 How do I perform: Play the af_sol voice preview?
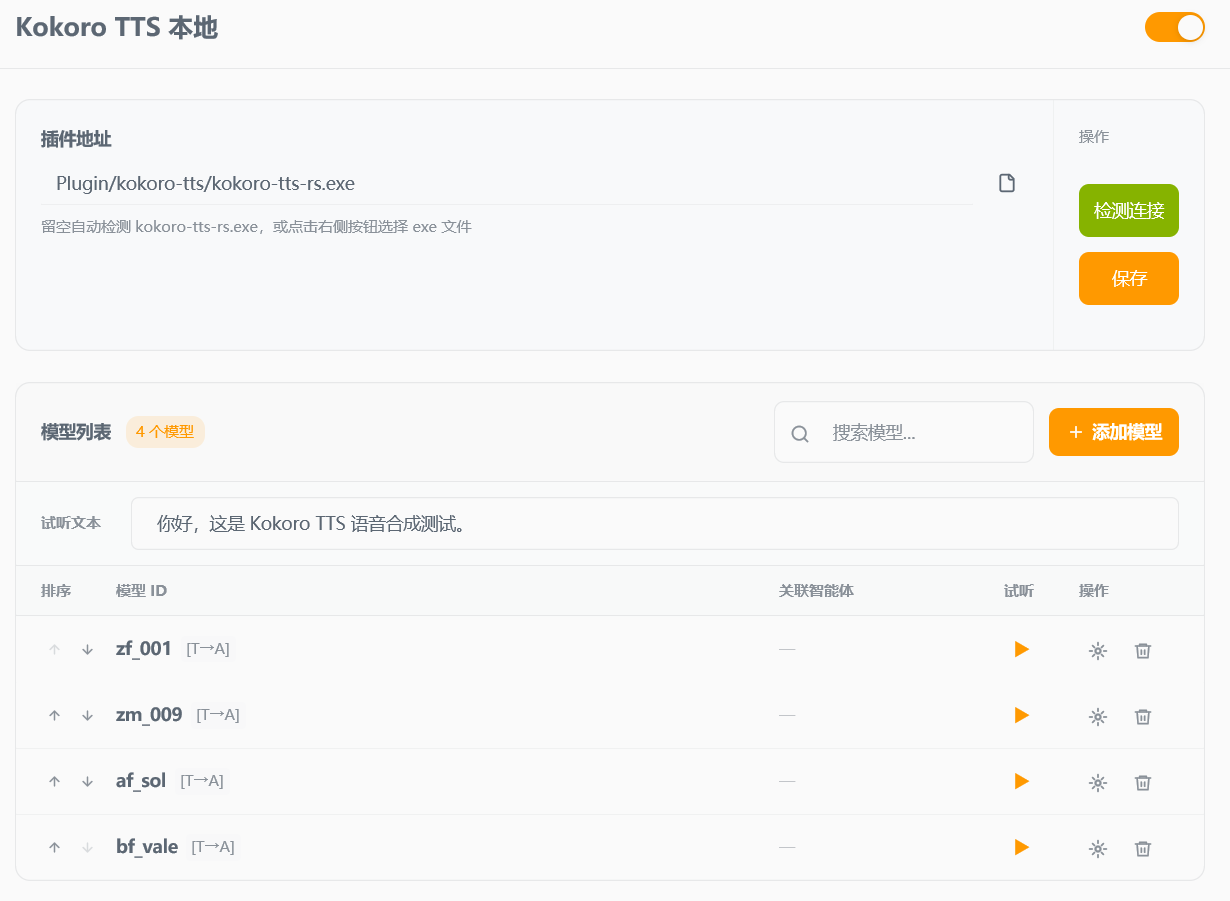pos(1021,781)
